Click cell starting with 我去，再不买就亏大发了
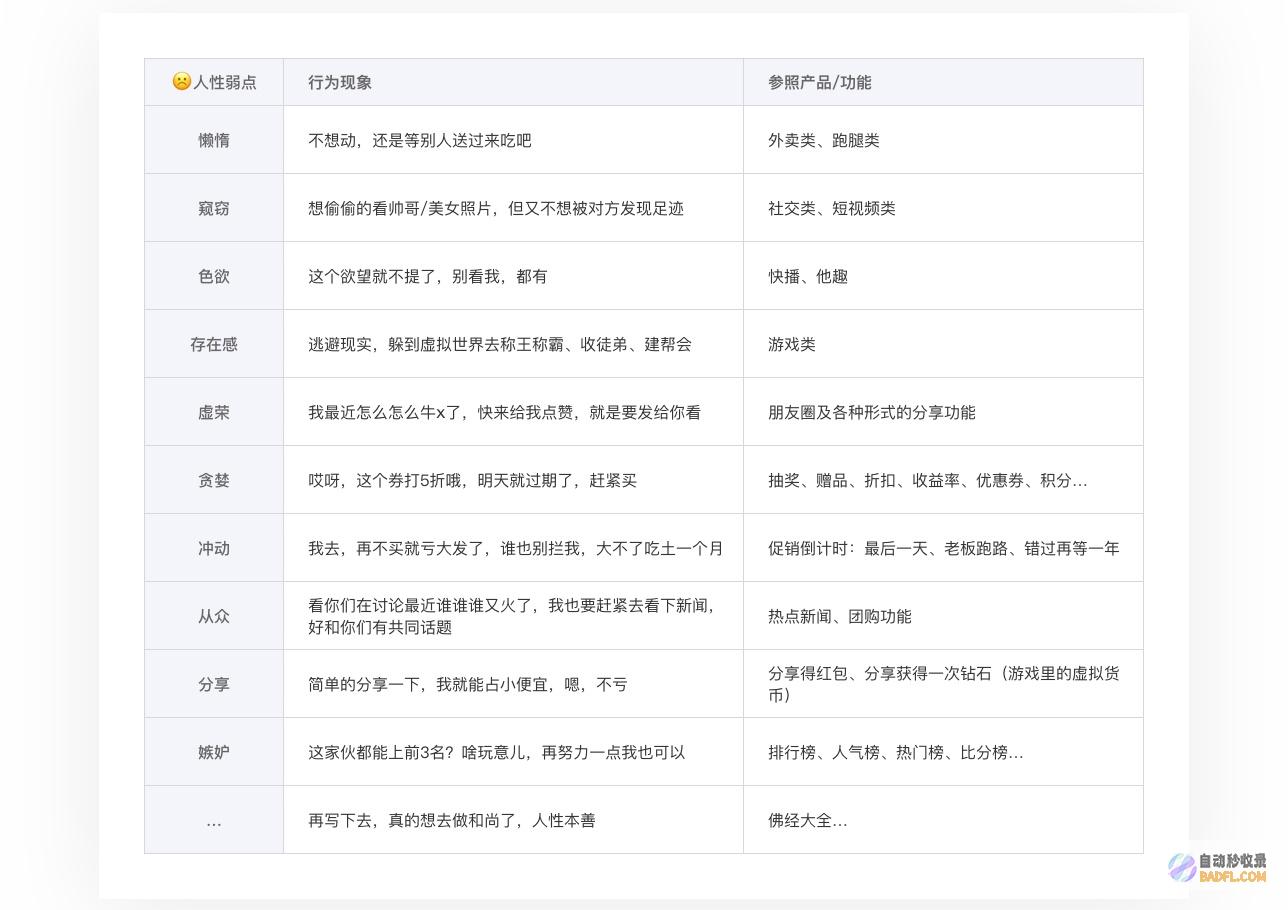This screenshot has width=1288, height=910. [x=513, y=548]
